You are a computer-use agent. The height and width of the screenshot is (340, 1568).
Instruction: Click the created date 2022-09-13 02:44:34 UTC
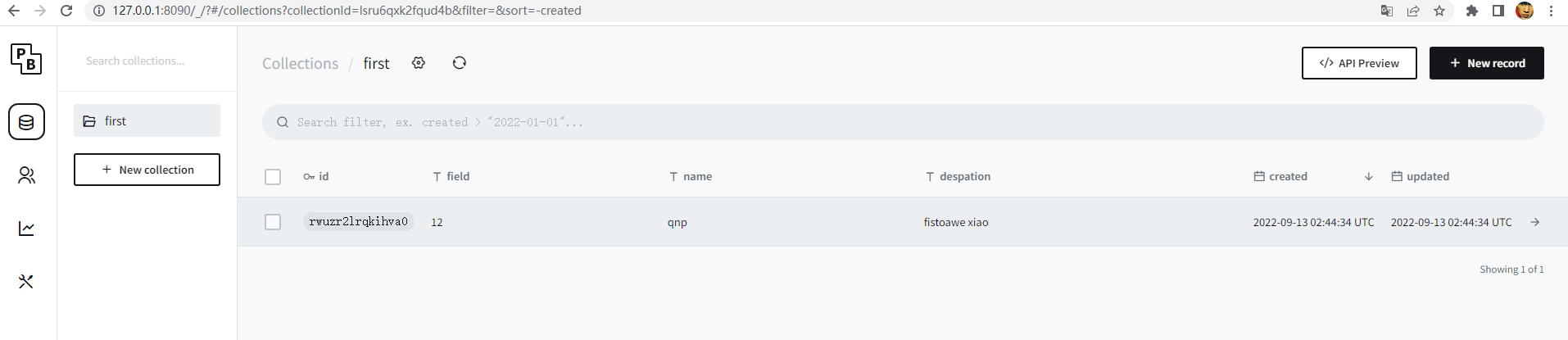[1314, 222]
